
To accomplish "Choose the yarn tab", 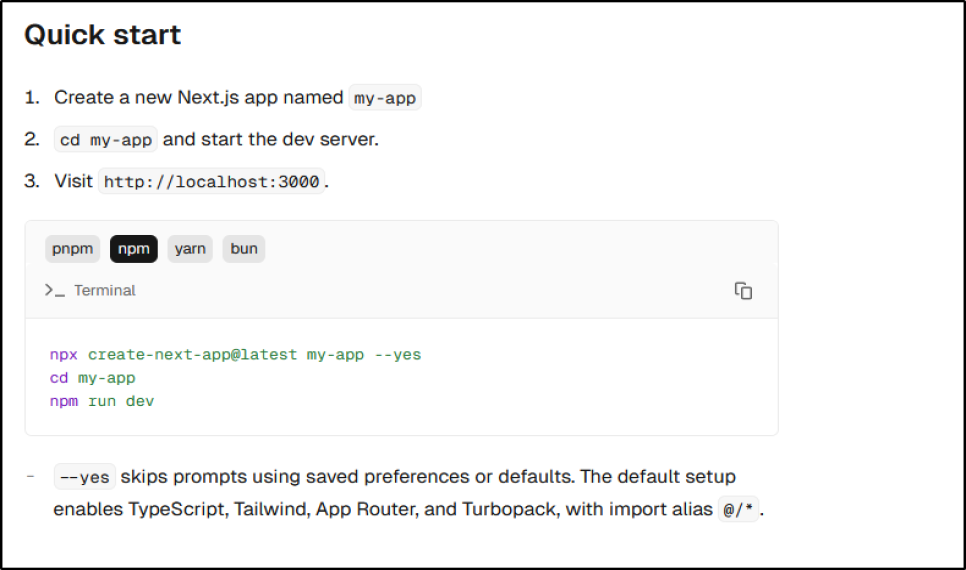I will click(x=190, y=249).
